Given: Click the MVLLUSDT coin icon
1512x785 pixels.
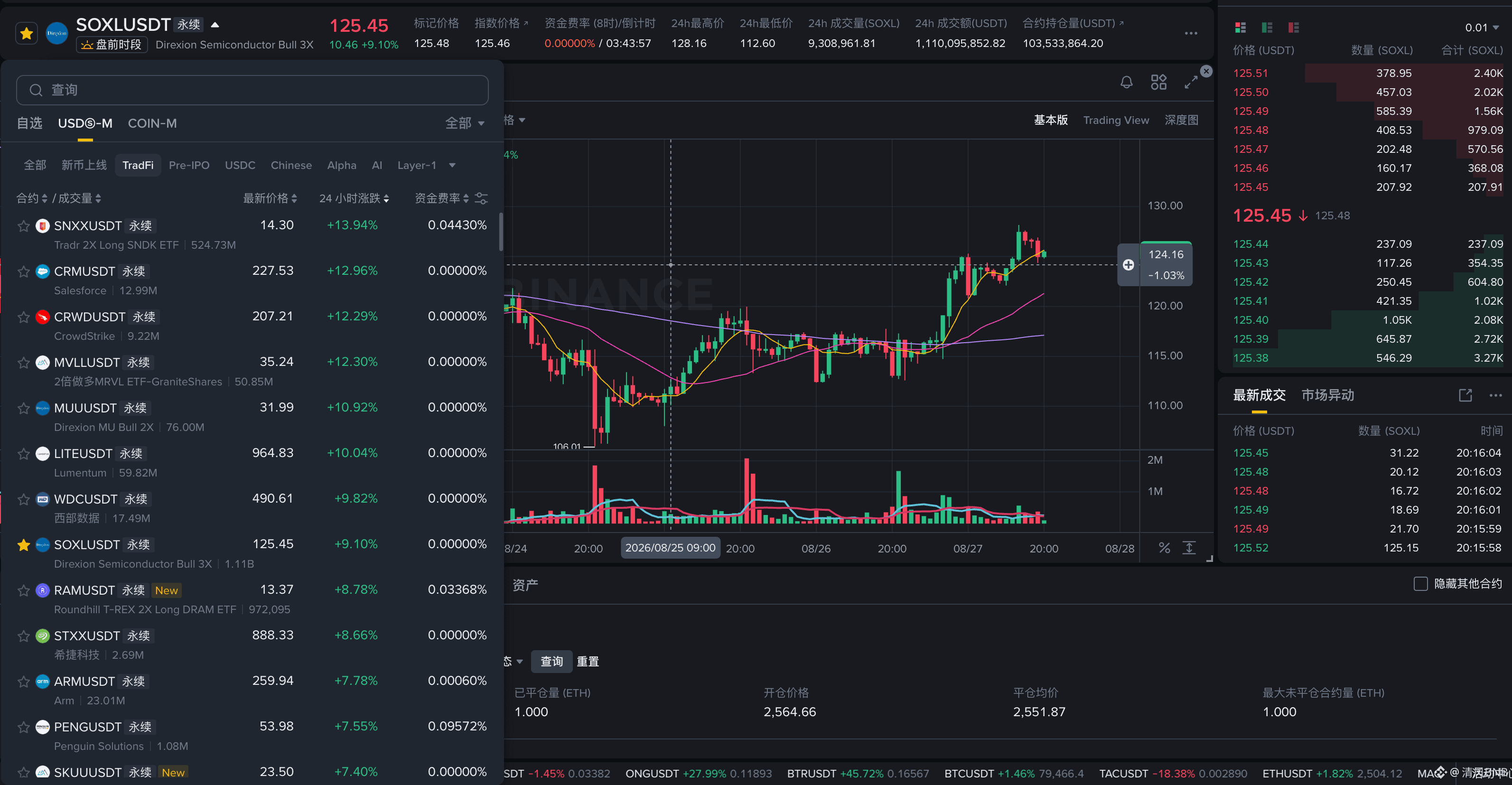Looking at the screenshot, I should pos(42,362).
